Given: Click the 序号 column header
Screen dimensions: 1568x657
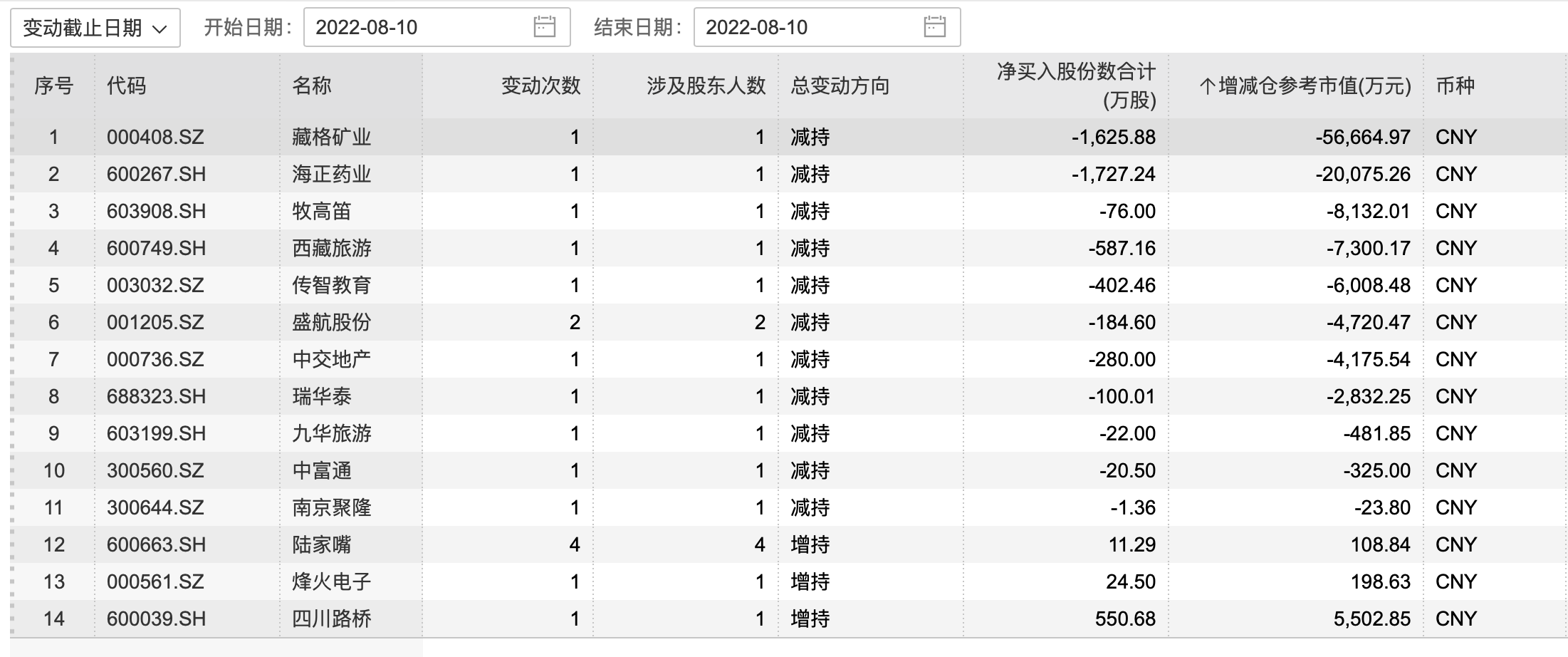Looking at the screenshot, I should coord(53,86).
